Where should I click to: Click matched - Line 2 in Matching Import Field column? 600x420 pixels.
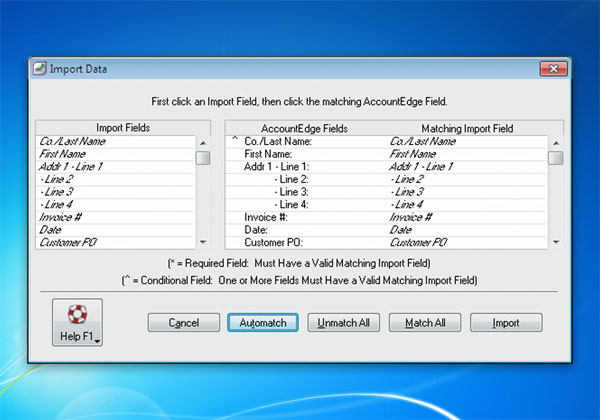click(407, 179)
